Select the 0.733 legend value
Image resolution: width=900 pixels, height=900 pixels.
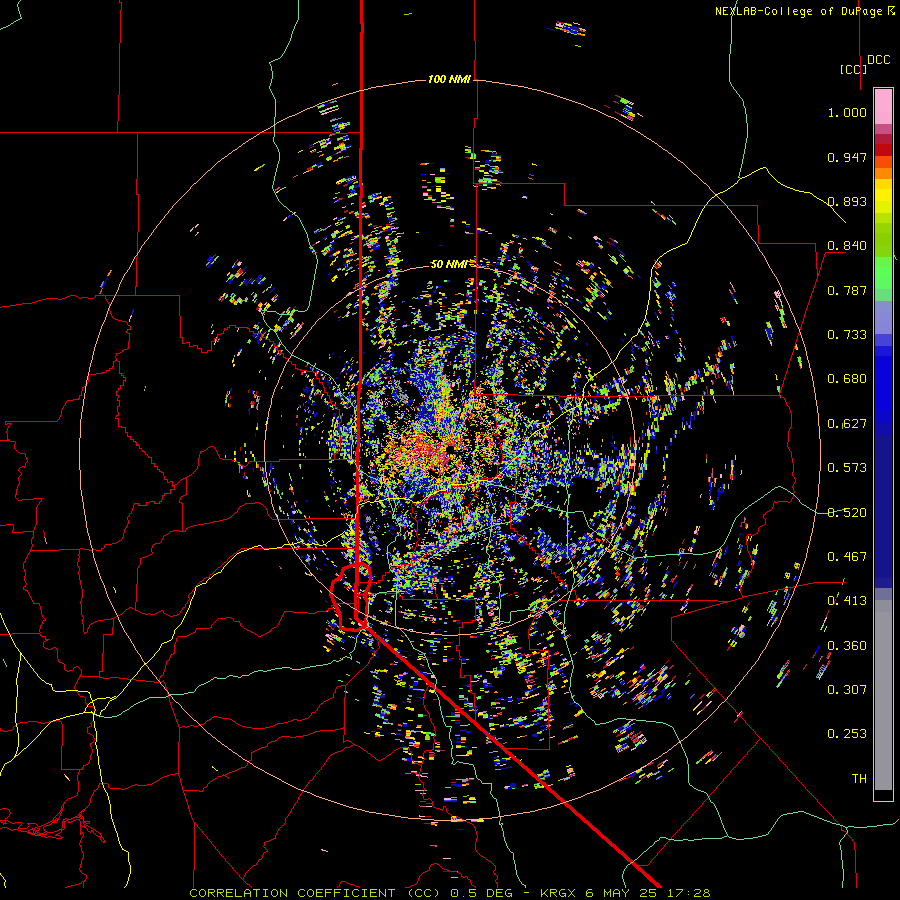847,335
